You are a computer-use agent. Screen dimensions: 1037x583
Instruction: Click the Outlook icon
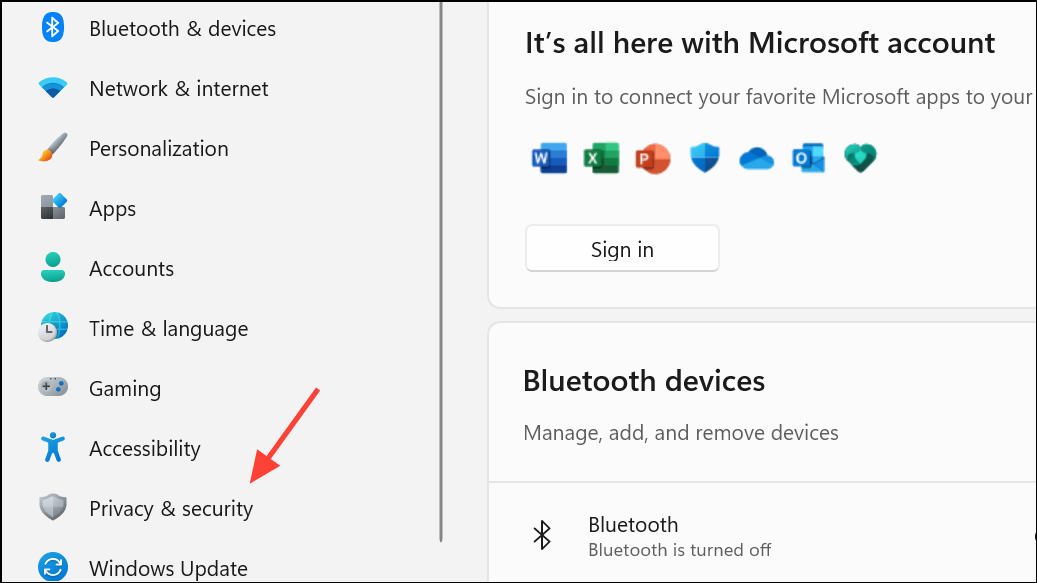pos(808,157)
